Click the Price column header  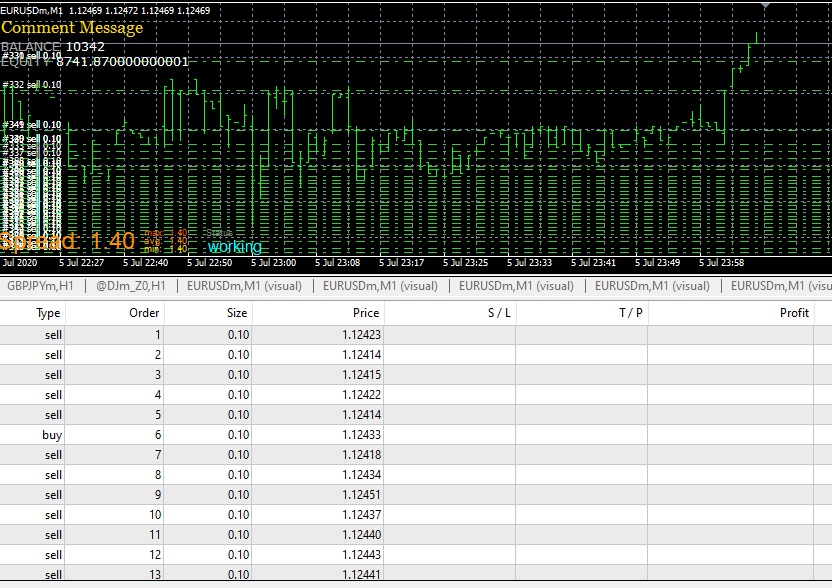pyautogui.click(x=318, y=313)
